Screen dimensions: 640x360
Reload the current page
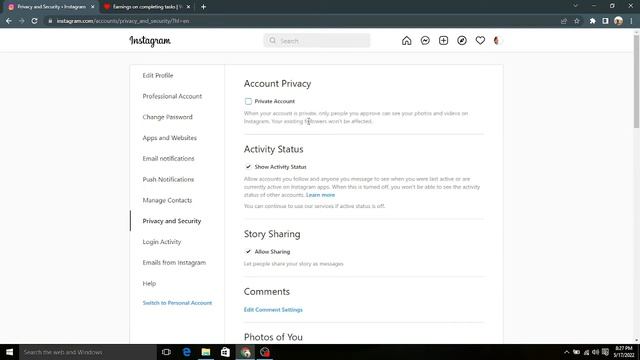coord(35,21)
